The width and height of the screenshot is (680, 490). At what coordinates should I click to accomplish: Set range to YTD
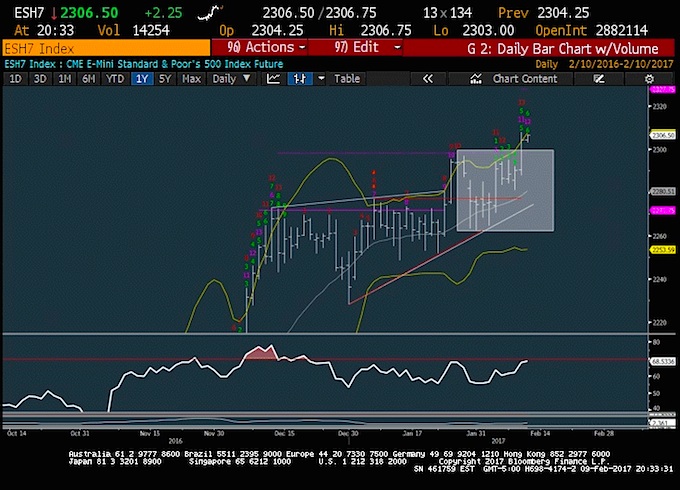(115, 79)
